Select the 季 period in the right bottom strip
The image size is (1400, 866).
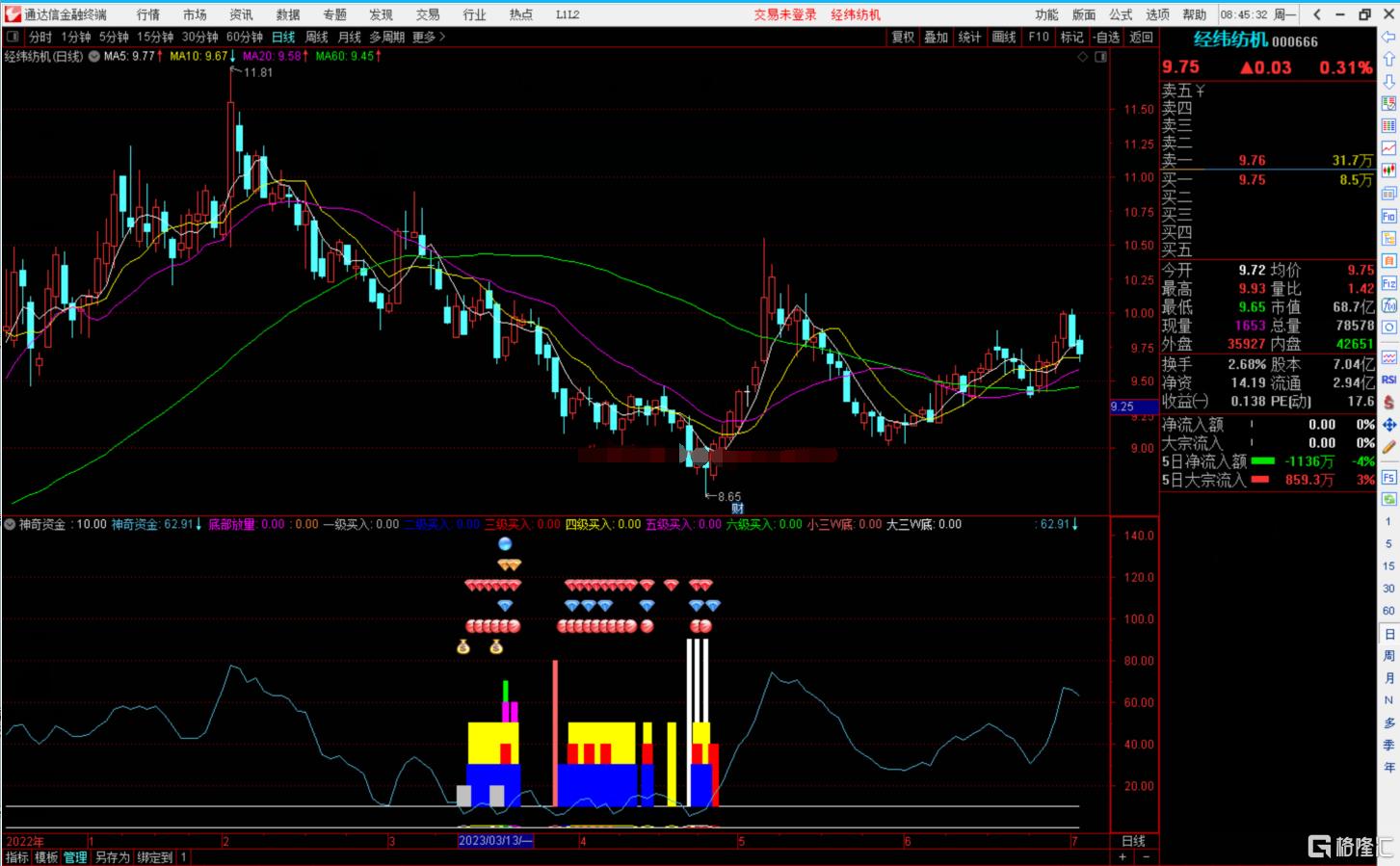(1388, 746)
